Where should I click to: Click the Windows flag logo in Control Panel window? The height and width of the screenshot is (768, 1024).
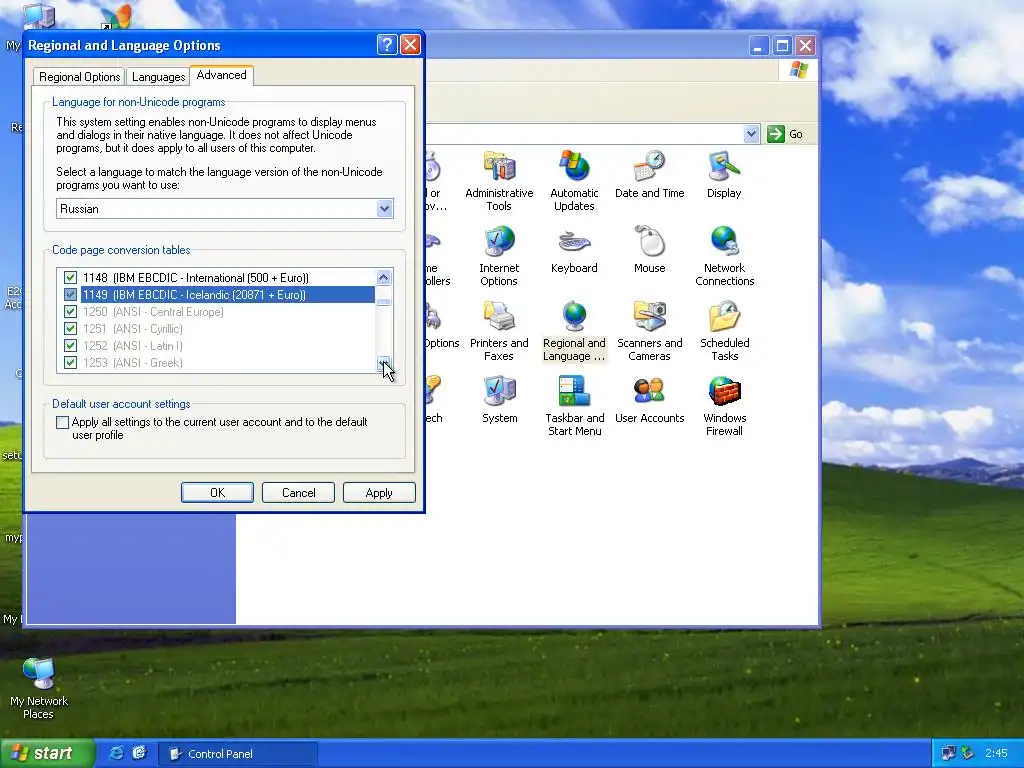pyautogui.click(x=798, y=70)
